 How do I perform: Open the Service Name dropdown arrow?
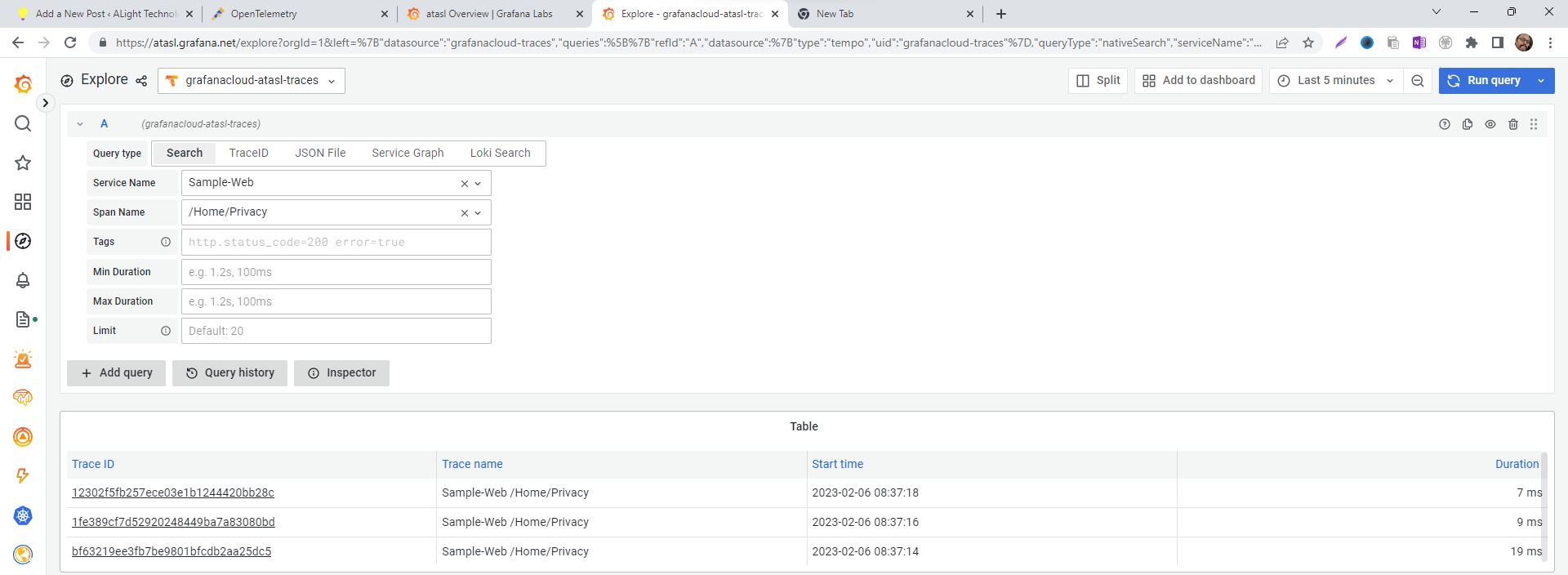pyautogui.click(x=478, y=184)
